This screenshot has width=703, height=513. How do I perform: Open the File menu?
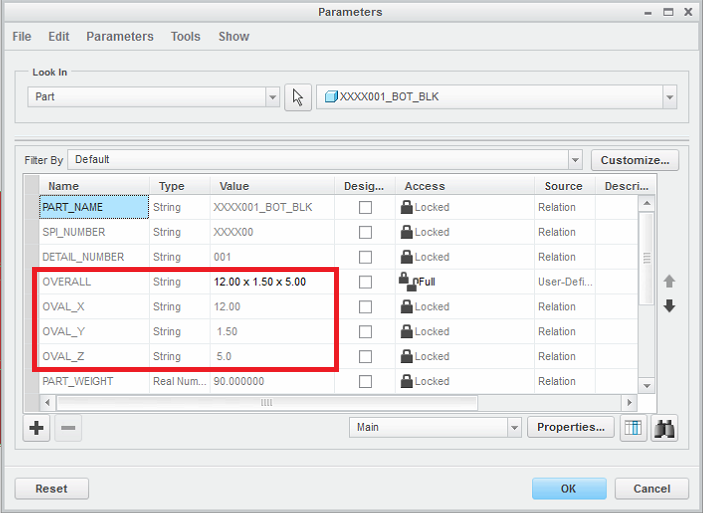22,36
